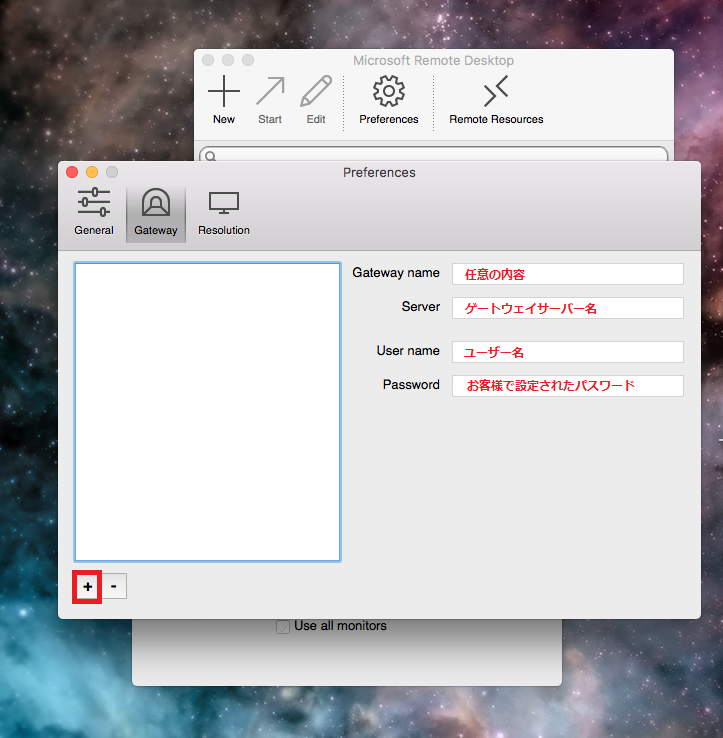723x738 pixels.
Task: Focus the User name input field
Action: coord(568,352)
